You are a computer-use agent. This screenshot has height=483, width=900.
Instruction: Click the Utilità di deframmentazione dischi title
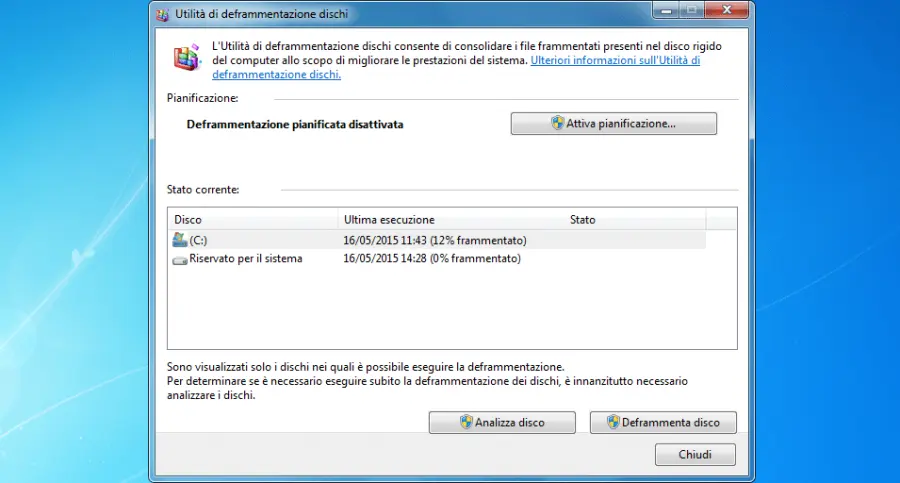tap(261, 14)
